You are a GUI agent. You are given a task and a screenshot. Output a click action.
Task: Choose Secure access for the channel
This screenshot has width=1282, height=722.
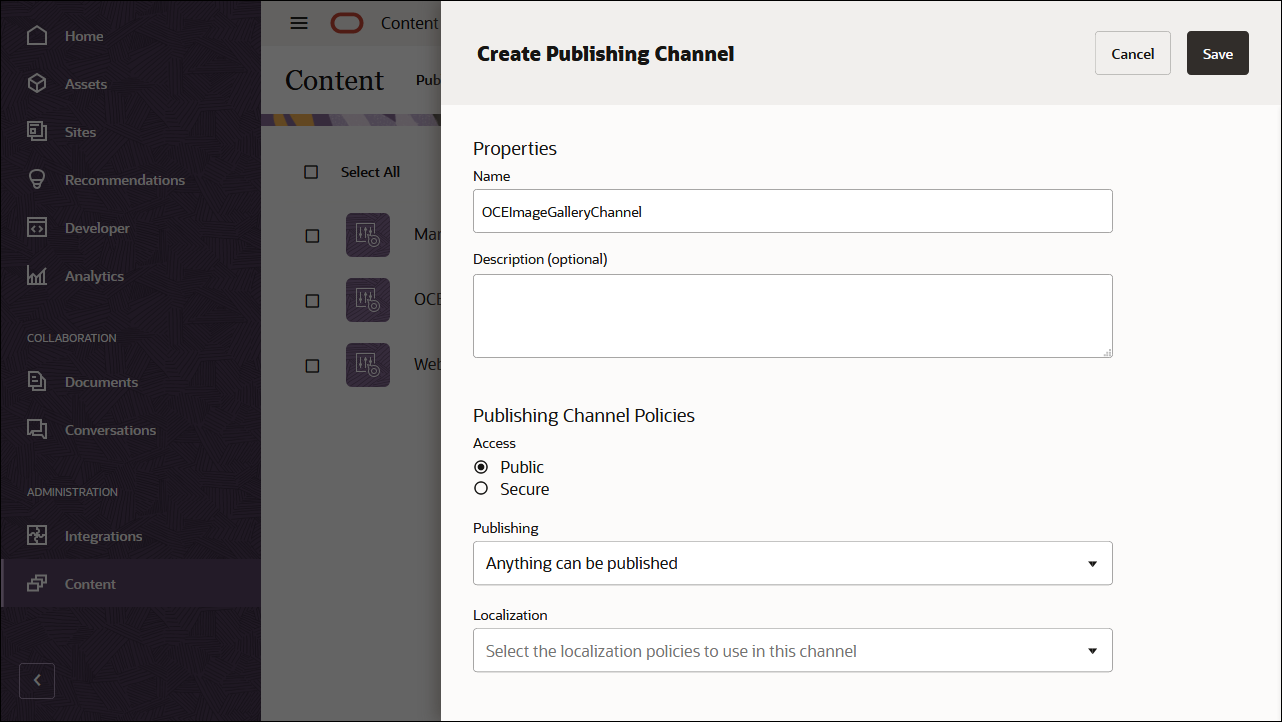481,488
